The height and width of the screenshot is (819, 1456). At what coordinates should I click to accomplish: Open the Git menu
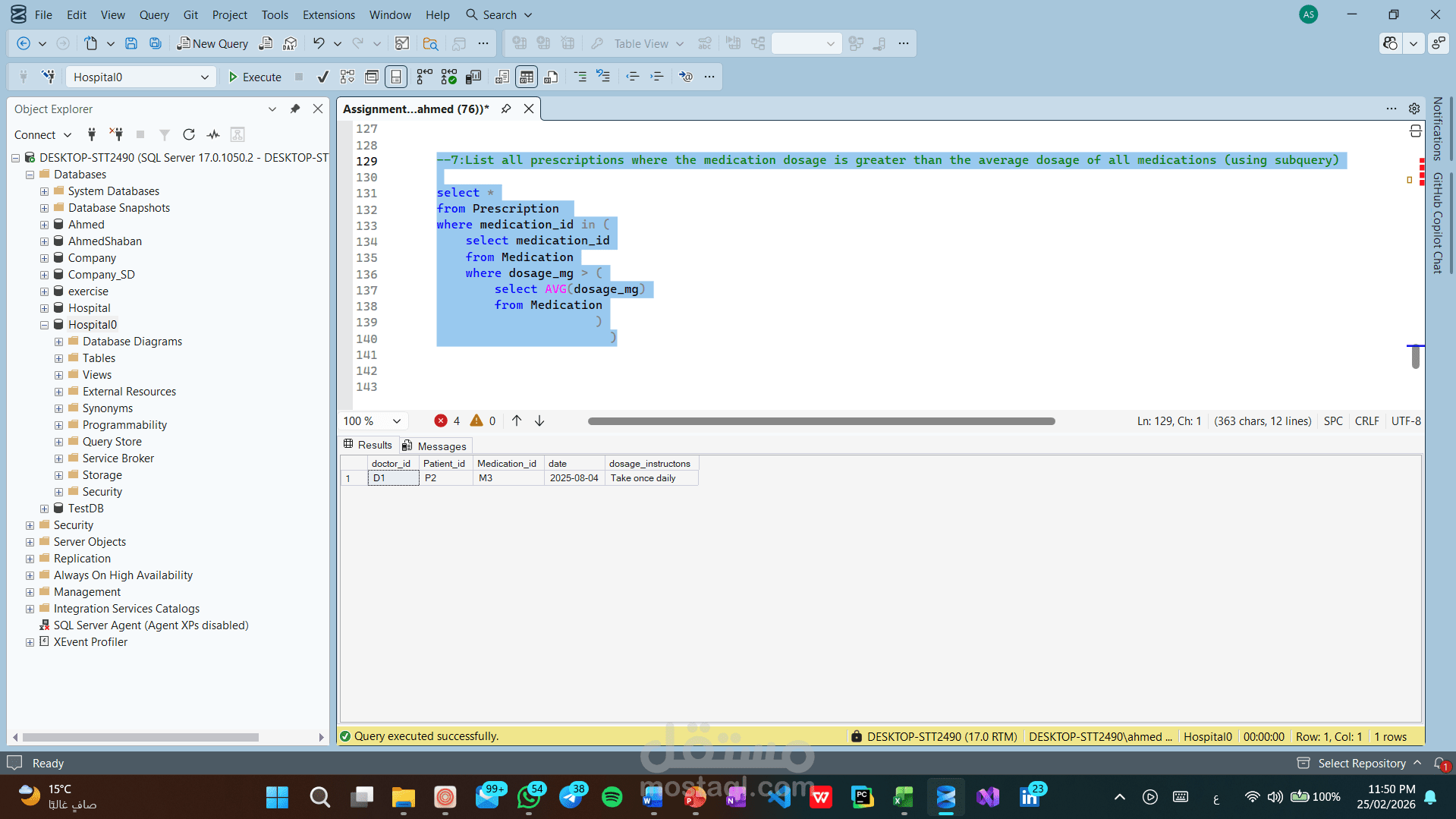pos(190,14)
